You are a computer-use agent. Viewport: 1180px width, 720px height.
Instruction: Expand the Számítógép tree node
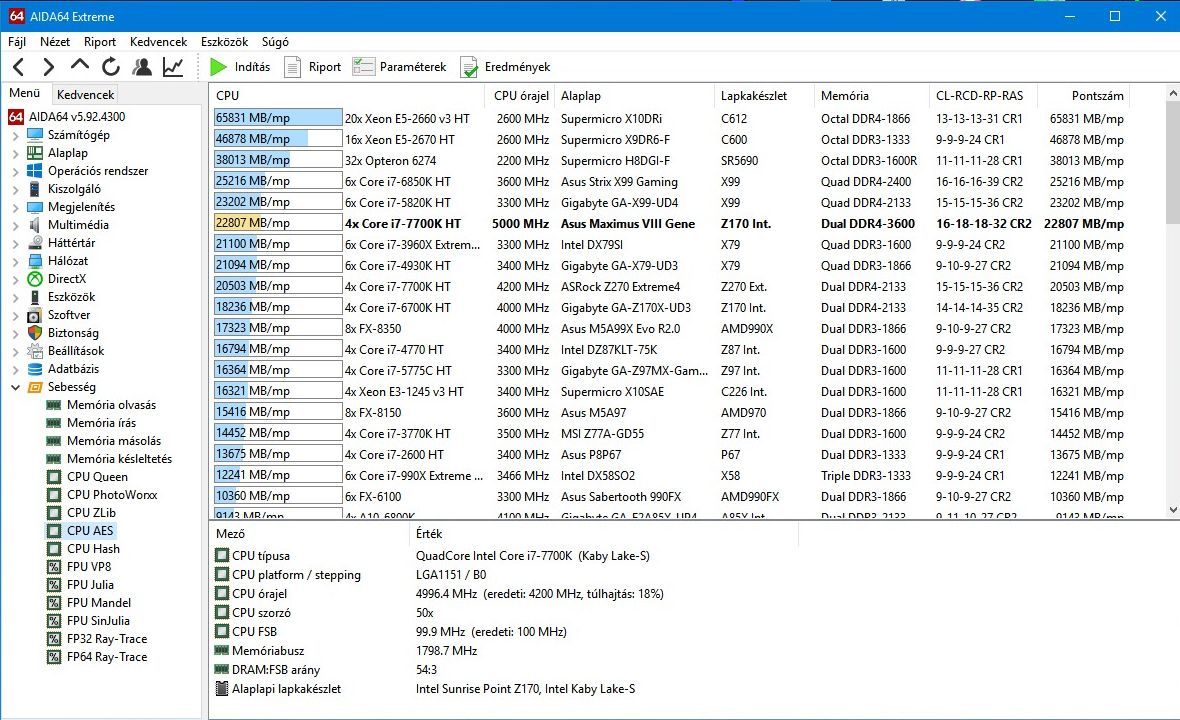[16, 135]
